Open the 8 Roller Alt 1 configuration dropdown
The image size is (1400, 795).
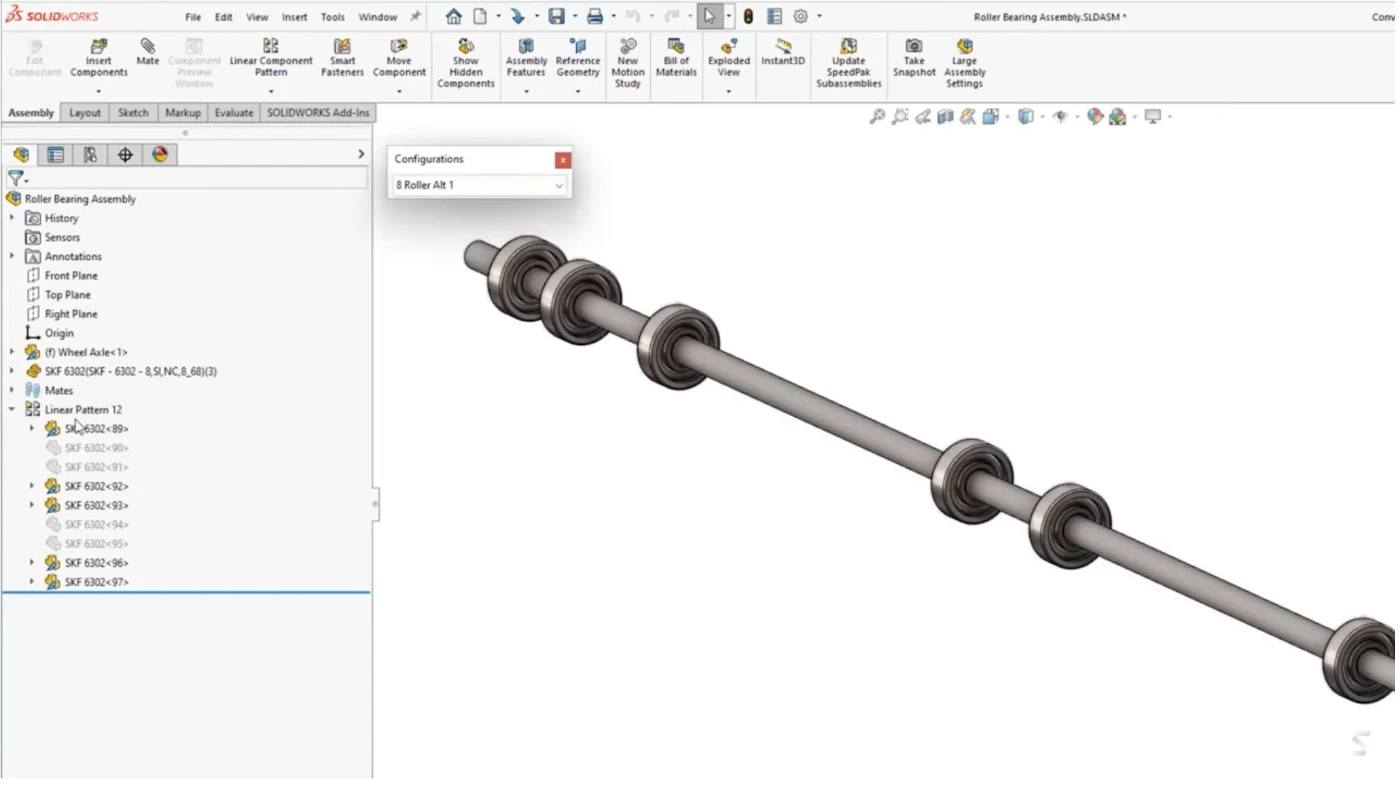(558, 185)
